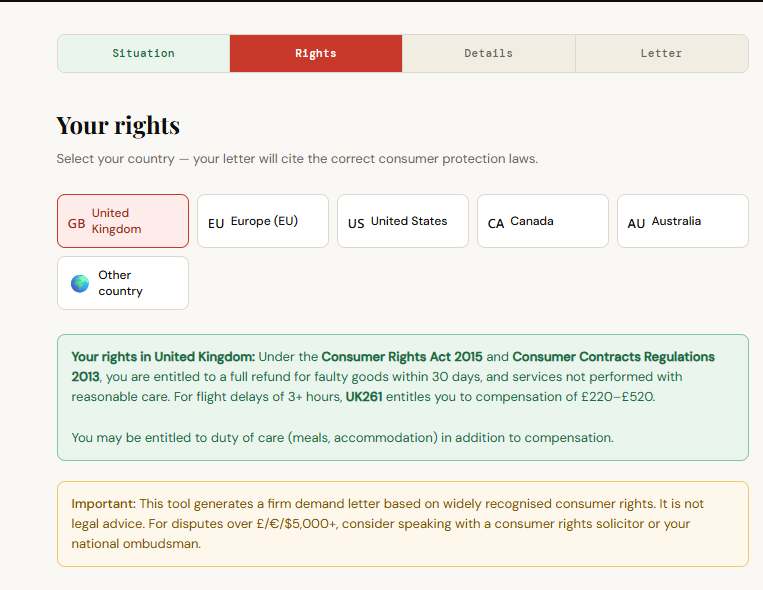Click the GB flag code icon
This screenshot has height=590, width=763.
click(x=76, y=223)
